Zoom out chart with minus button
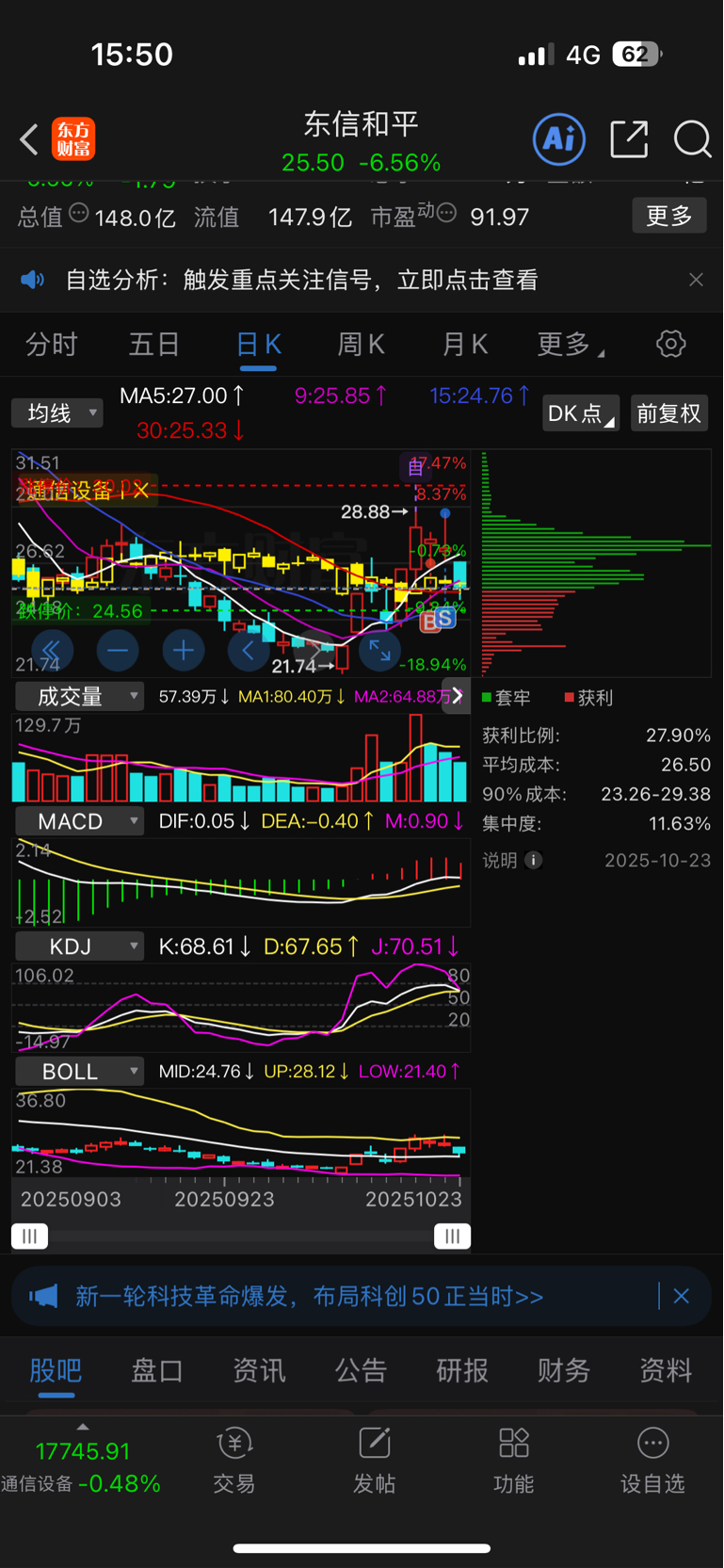 pyautogui.click(x=118, y=650)
